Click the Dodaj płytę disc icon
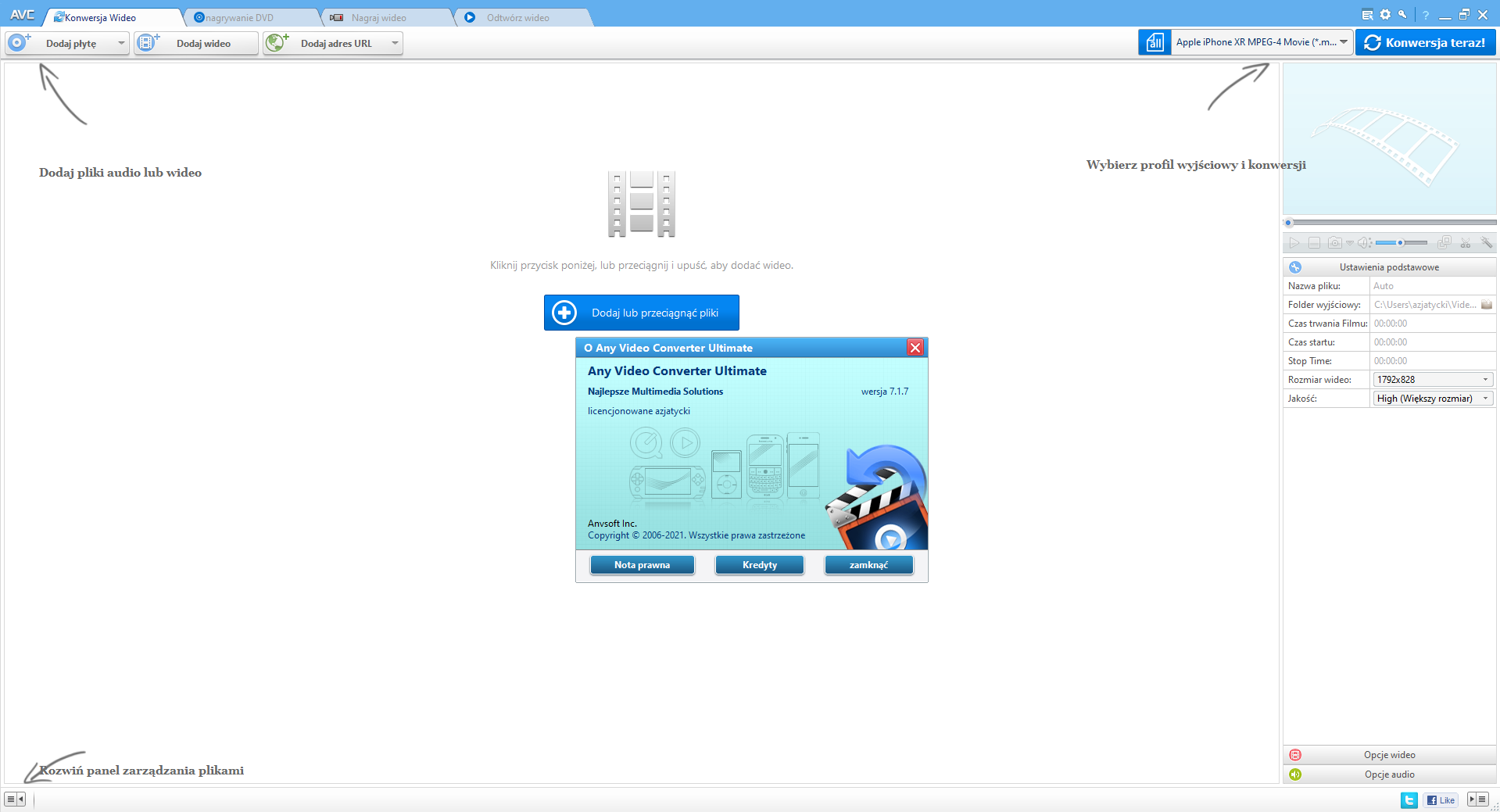1500x812 pixels. tap(18, 43)
